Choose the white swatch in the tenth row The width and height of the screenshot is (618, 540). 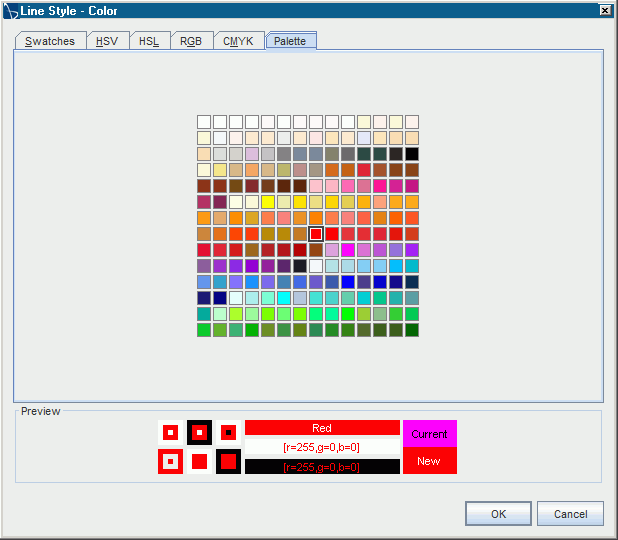click(316, 266)
